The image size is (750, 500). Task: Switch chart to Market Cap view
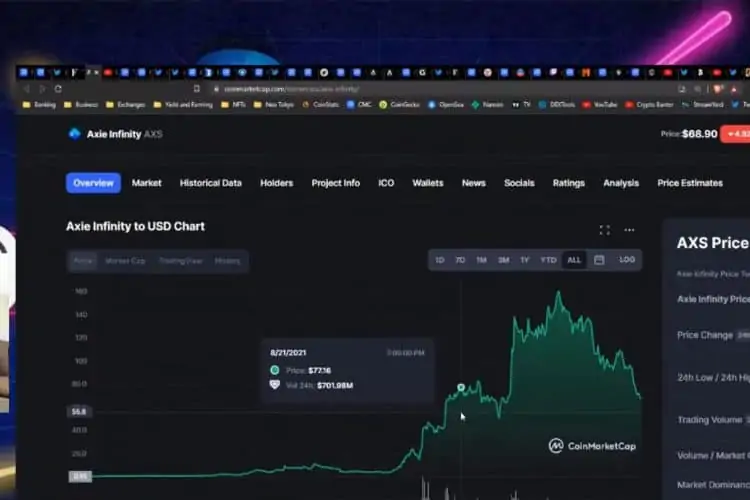pyautogui.click(x=125, y=261)
